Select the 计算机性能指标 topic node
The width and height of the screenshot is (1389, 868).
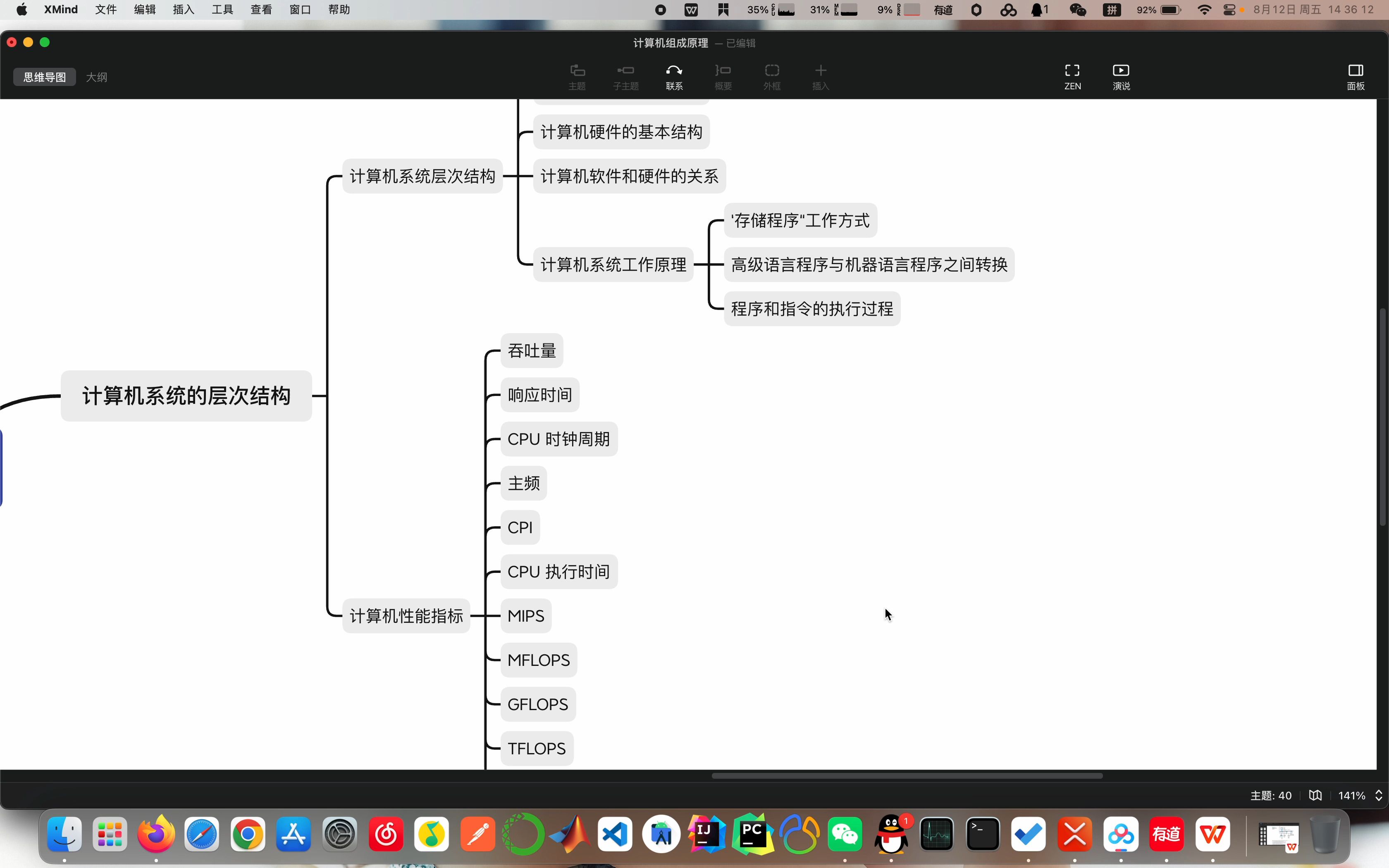[x=406, y=616]
